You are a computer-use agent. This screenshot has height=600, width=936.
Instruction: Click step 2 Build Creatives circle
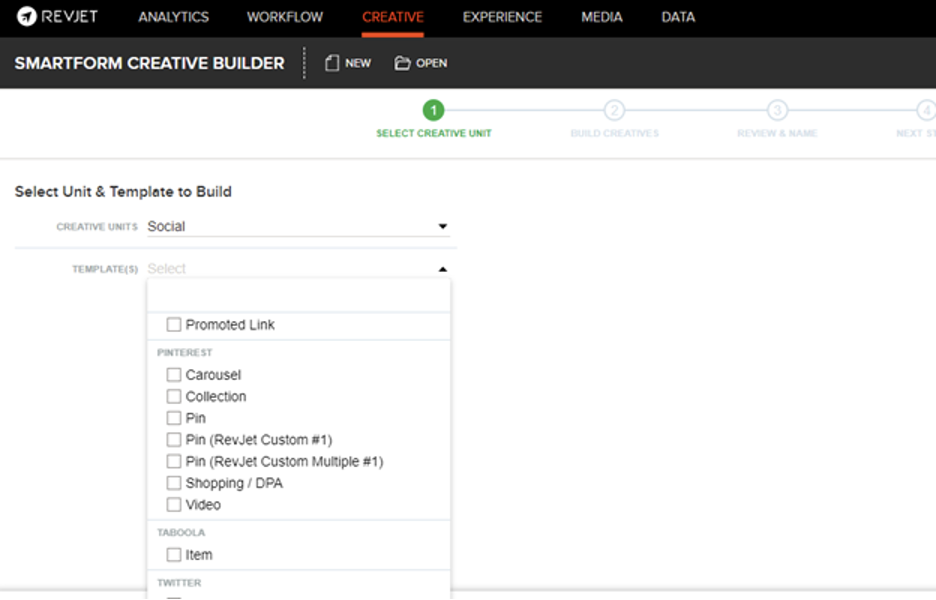tap(614, 111)
